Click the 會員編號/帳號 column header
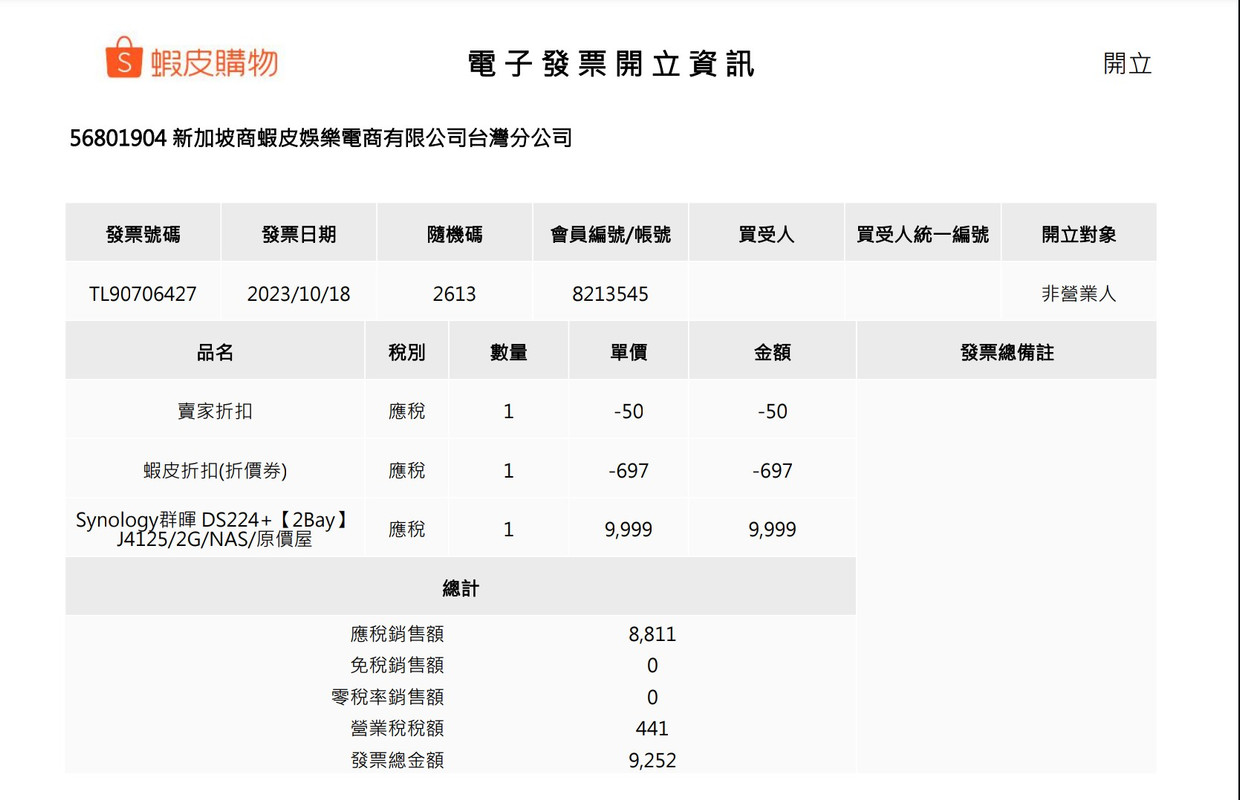The image size is (1240, 800). (611, 234)
